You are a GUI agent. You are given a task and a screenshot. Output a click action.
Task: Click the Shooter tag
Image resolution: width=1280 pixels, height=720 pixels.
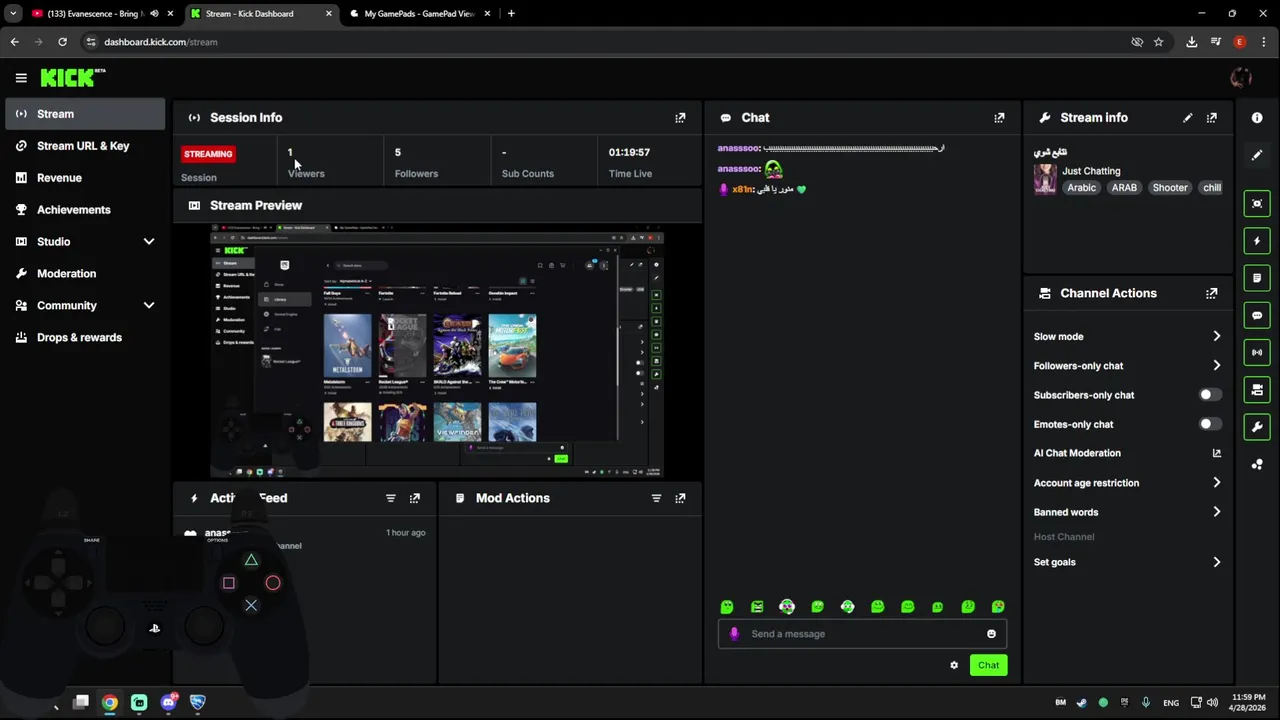tap(1170, 188)
